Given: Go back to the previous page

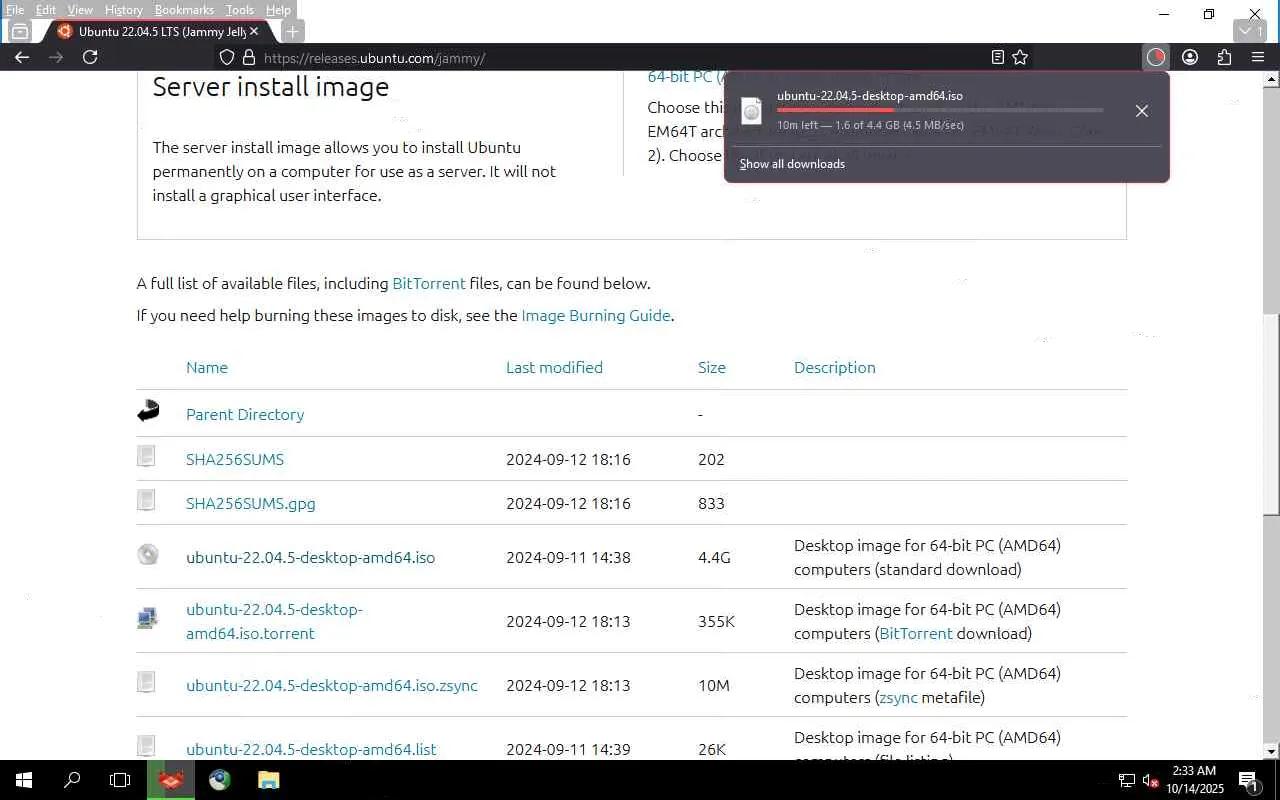Looking at the screenshot, I should click(22, 57).
